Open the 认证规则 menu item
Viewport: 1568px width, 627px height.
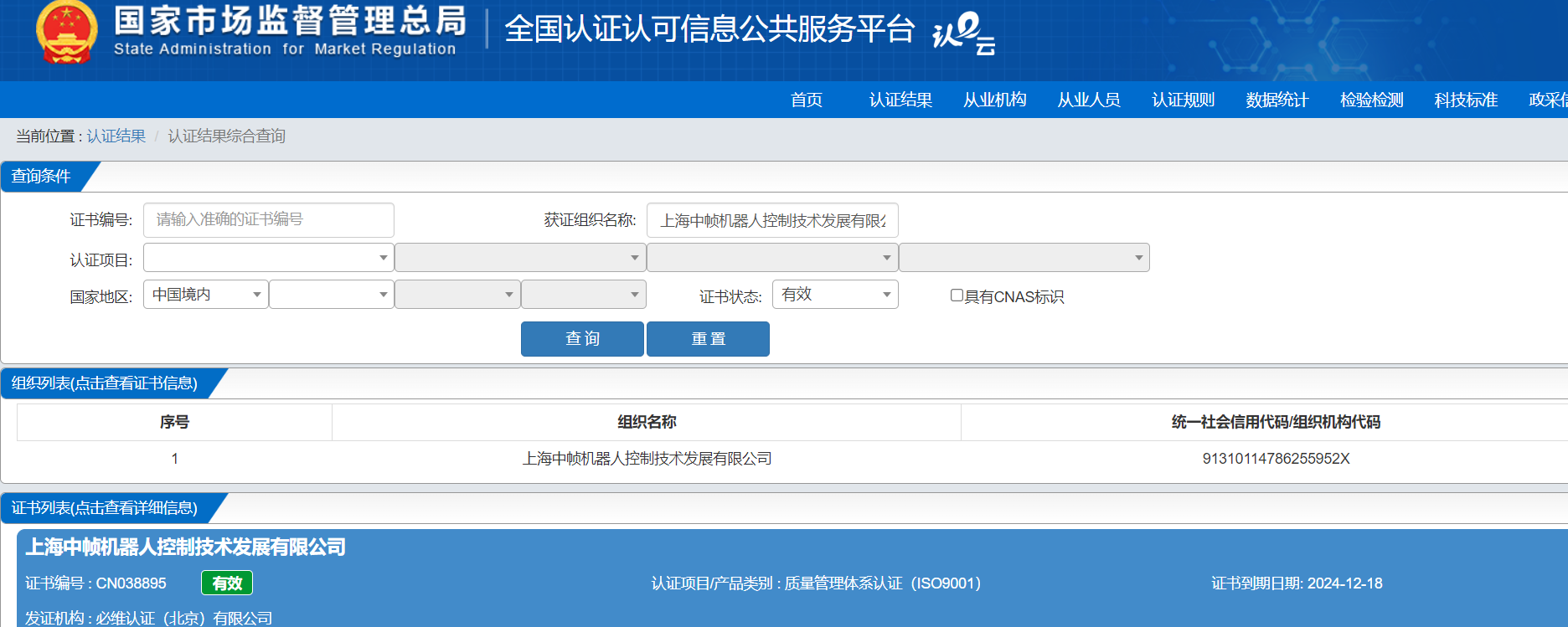(x=1184, y=100)
